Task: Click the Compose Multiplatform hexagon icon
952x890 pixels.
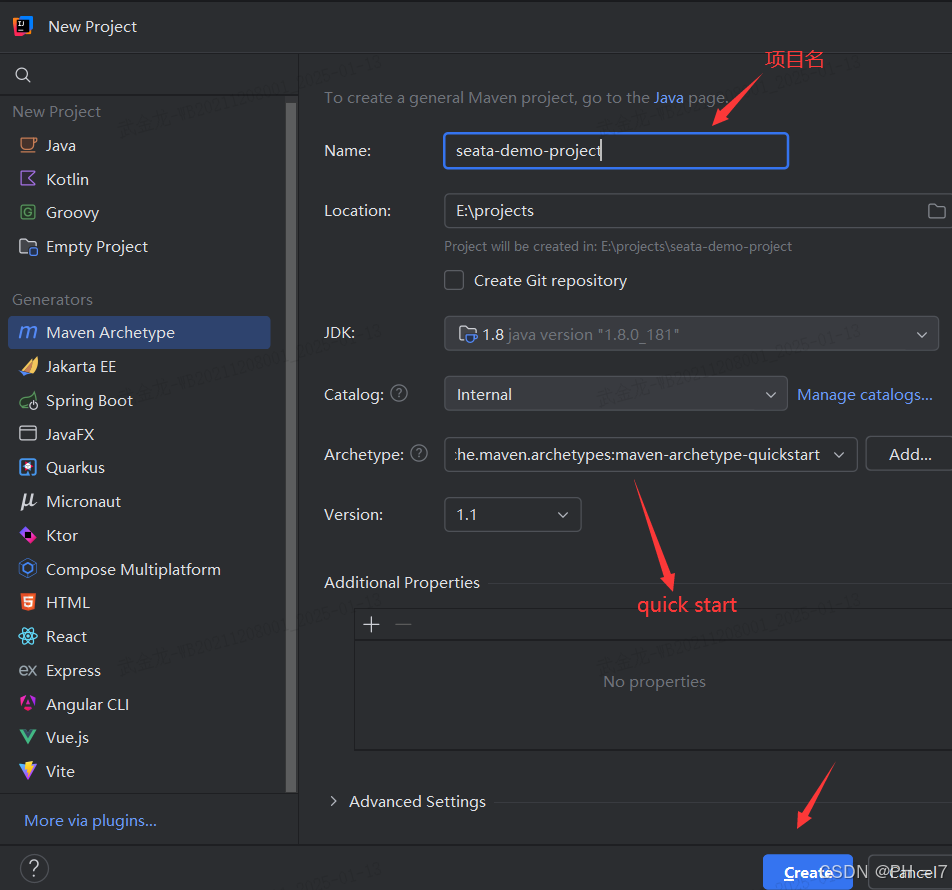Action: [x=28, y=569]
